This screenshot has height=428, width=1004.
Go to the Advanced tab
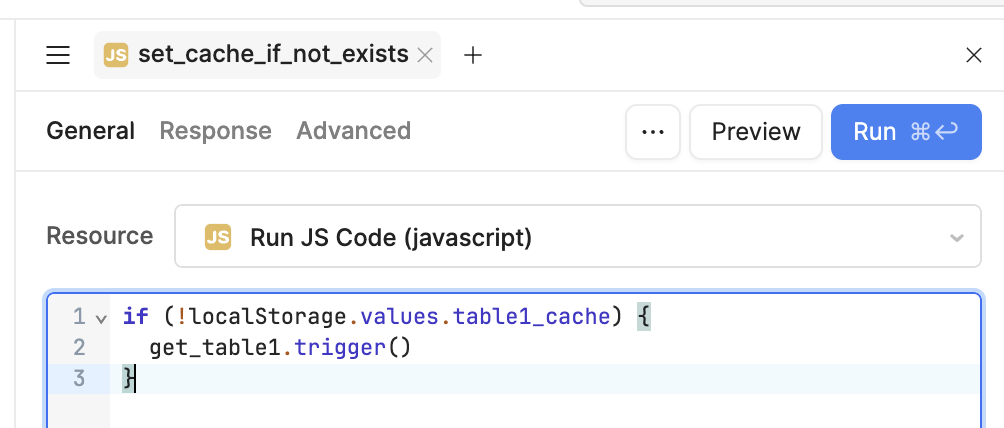point(353,131)
